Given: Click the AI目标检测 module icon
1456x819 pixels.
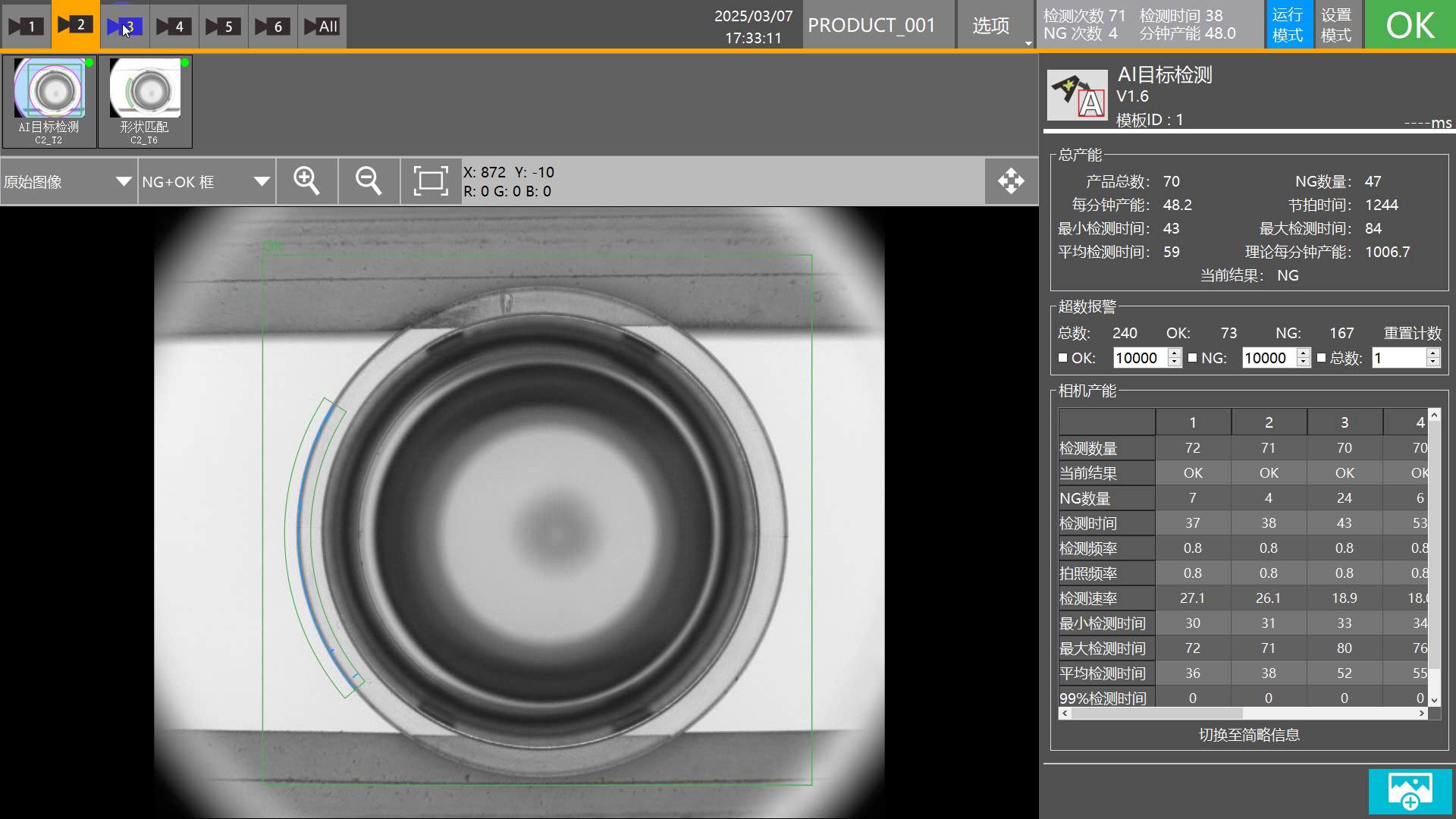Looking at the screenshot, I should point(1077,96).
